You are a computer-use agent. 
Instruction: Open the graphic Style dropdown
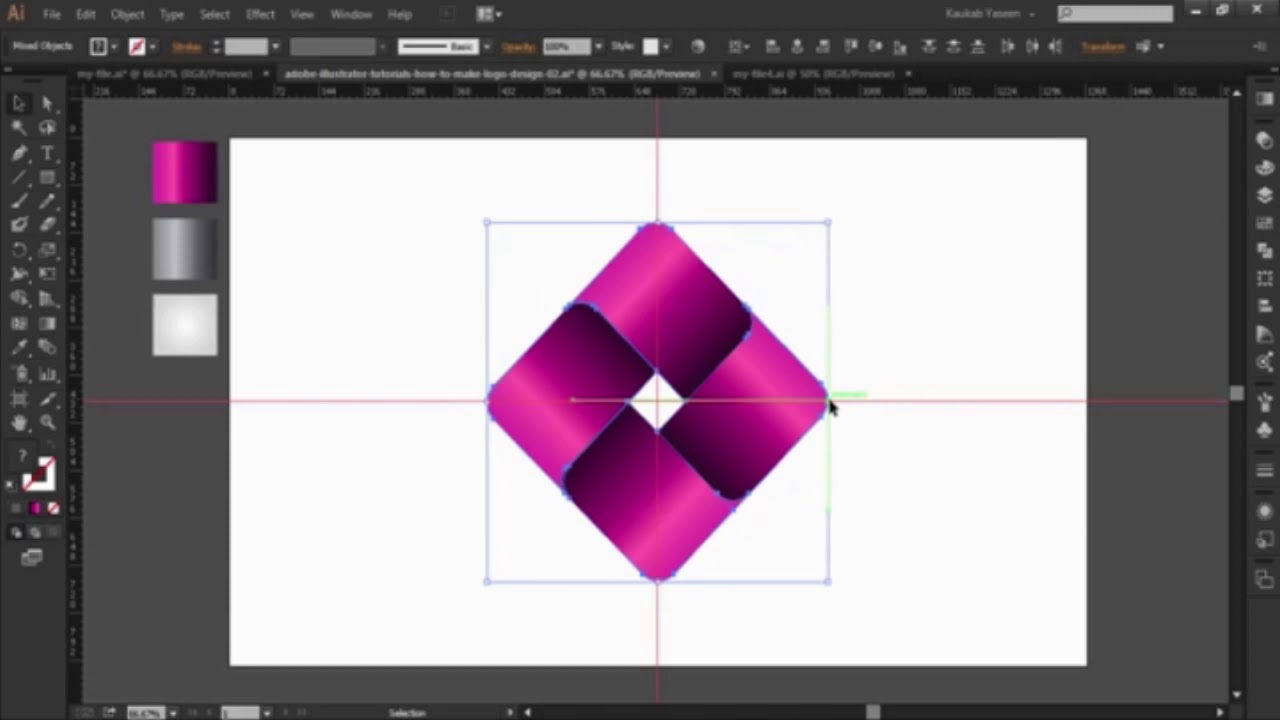666,46
